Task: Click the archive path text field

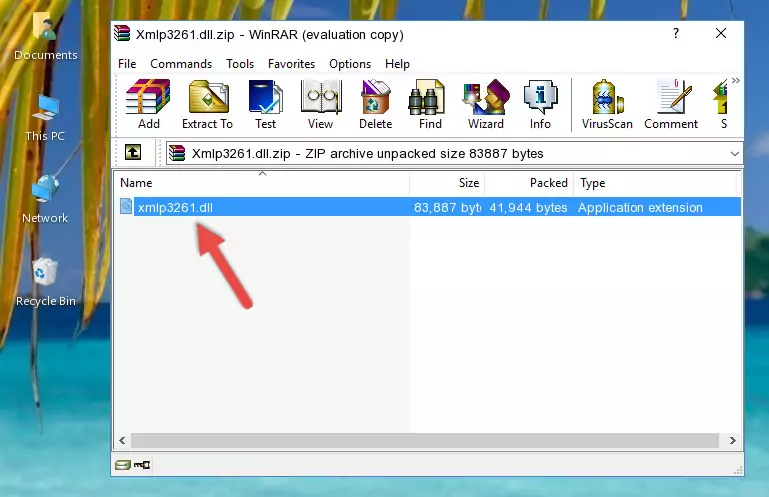Action: pos(454,154)
